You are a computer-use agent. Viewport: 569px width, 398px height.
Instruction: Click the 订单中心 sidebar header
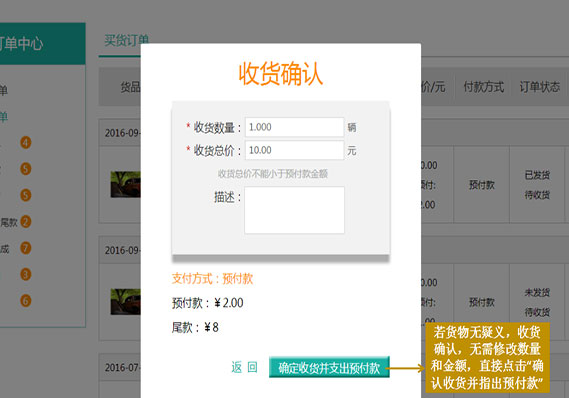coord(42,44)
